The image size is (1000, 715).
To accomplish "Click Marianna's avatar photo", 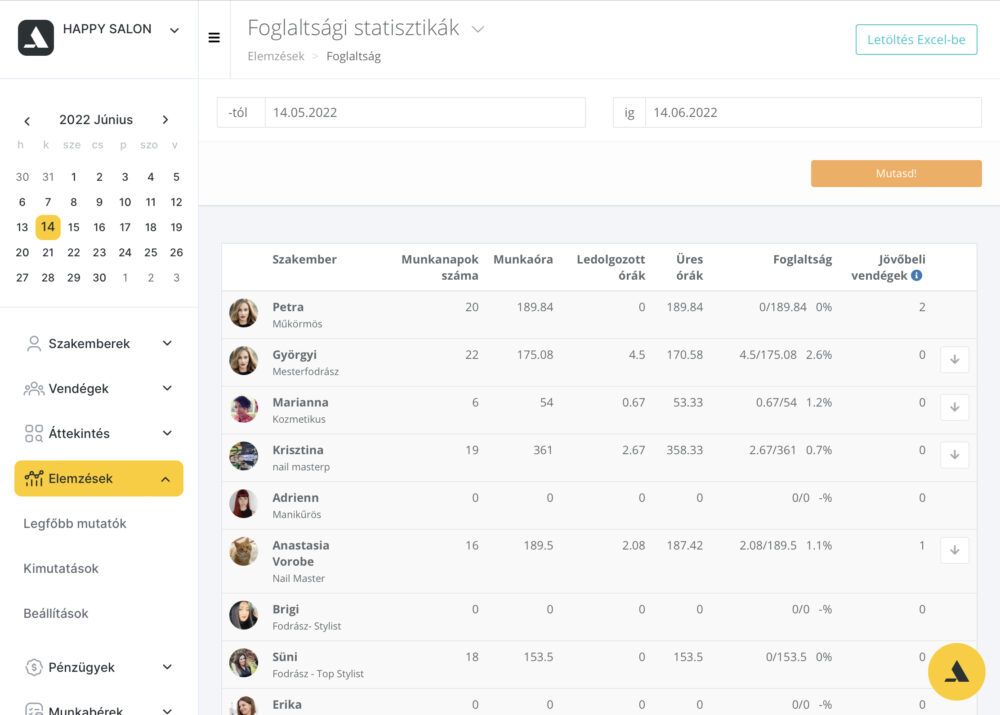I will 244,408.
